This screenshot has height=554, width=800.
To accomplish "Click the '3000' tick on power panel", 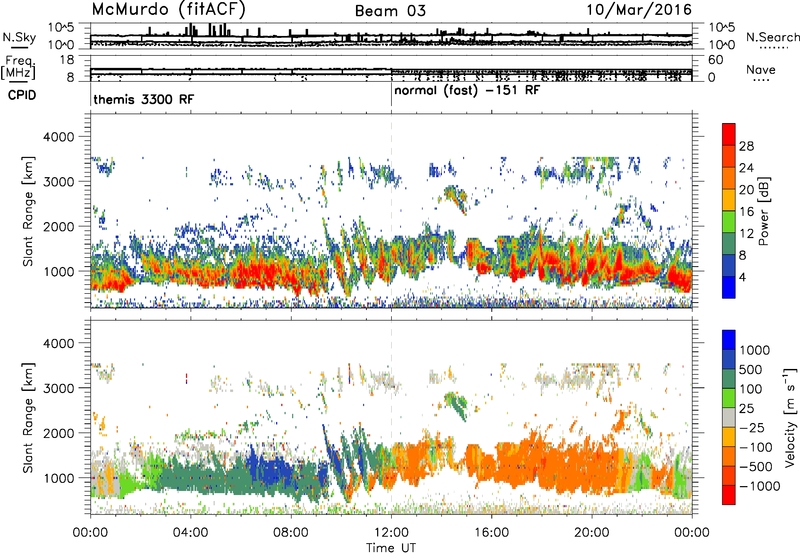I will pyautogui.click(x=58, y=182).
